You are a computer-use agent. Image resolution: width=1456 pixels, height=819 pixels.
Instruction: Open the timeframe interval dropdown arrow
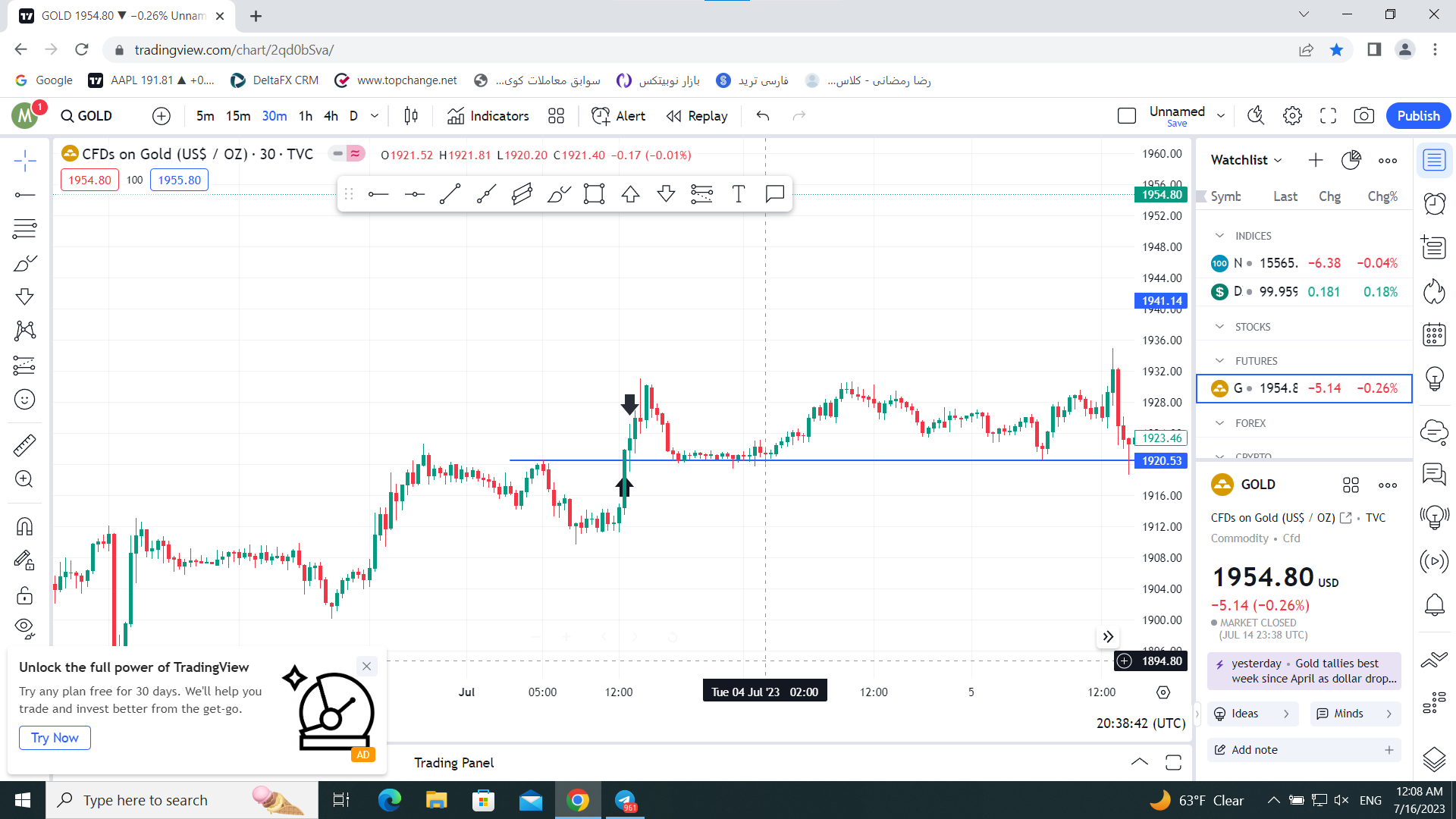(375, 116)
